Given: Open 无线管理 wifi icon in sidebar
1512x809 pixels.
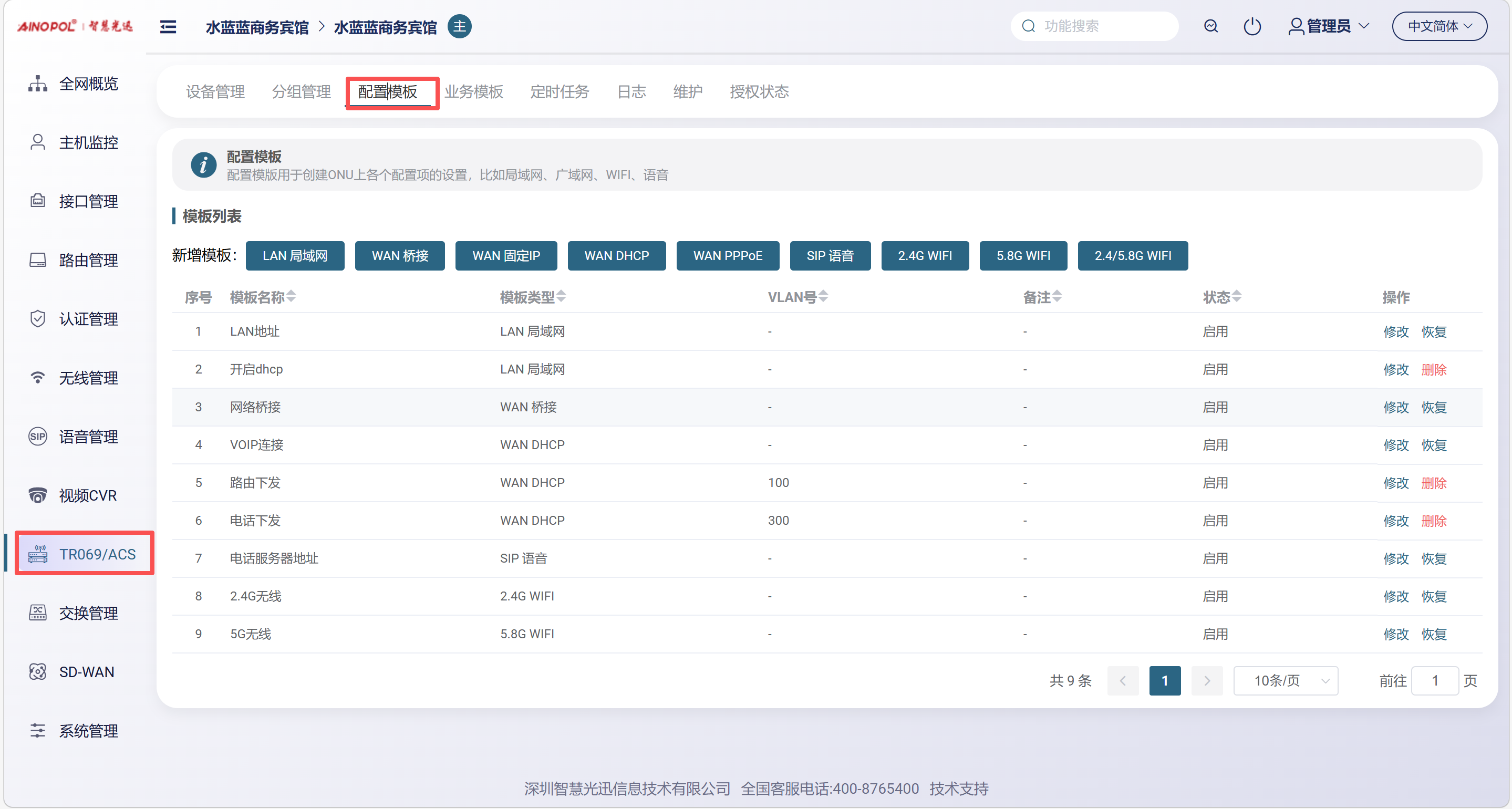Looking at the screenshot, I should pos(38,378).
